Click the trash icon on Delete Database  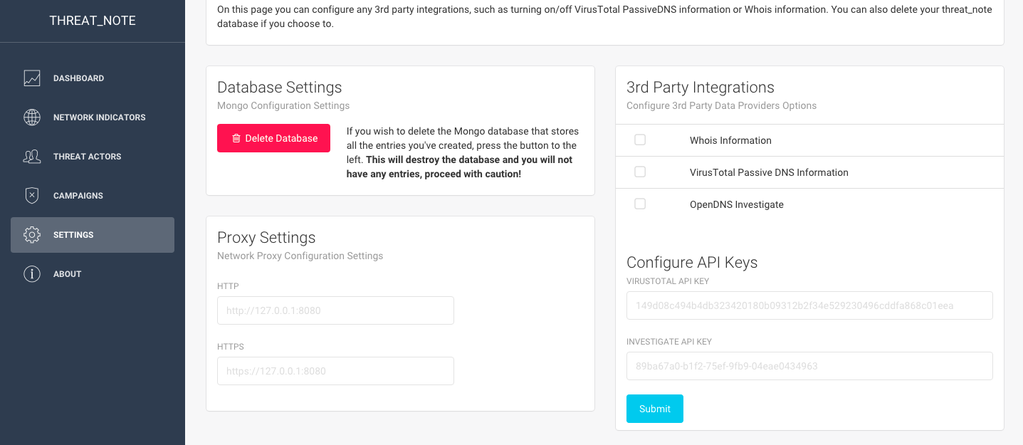[236, 138]
